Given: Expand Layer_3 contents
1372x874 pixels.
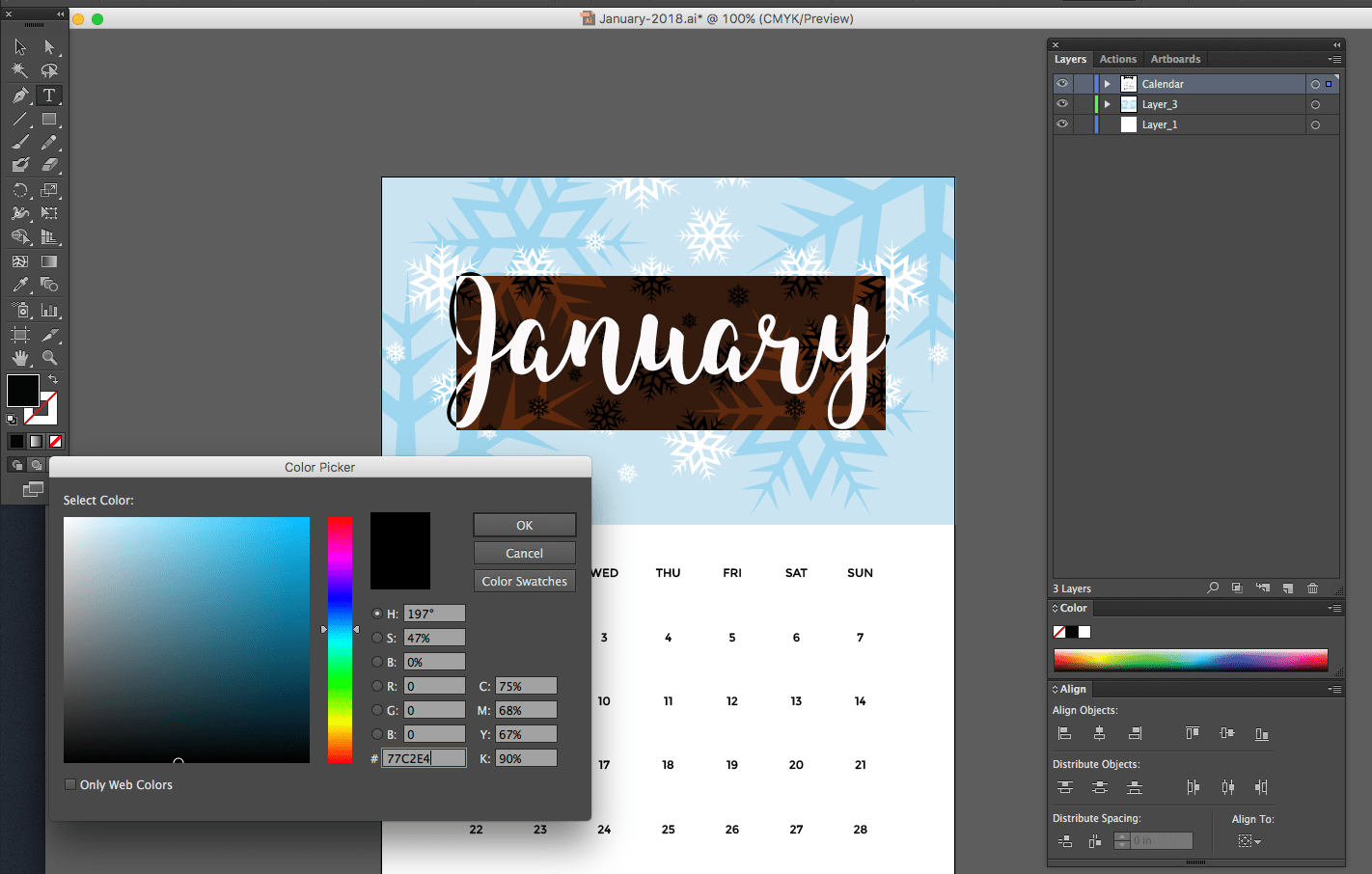Looking at the screenshot, I should [1108, 104].
